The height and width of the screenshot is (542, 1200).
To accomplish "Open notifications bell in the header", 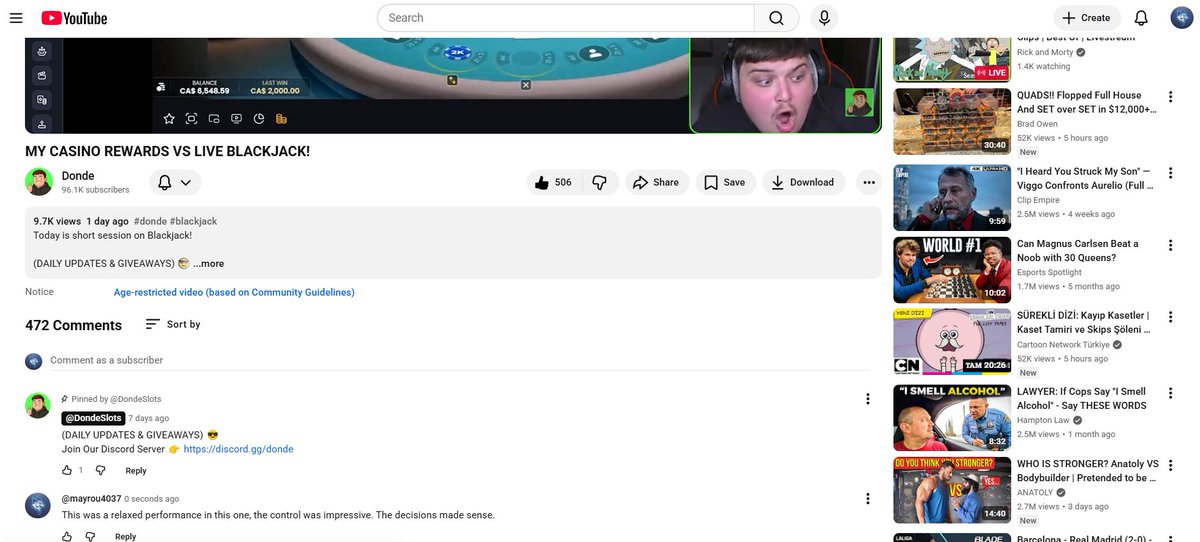I will (1141, 18).
